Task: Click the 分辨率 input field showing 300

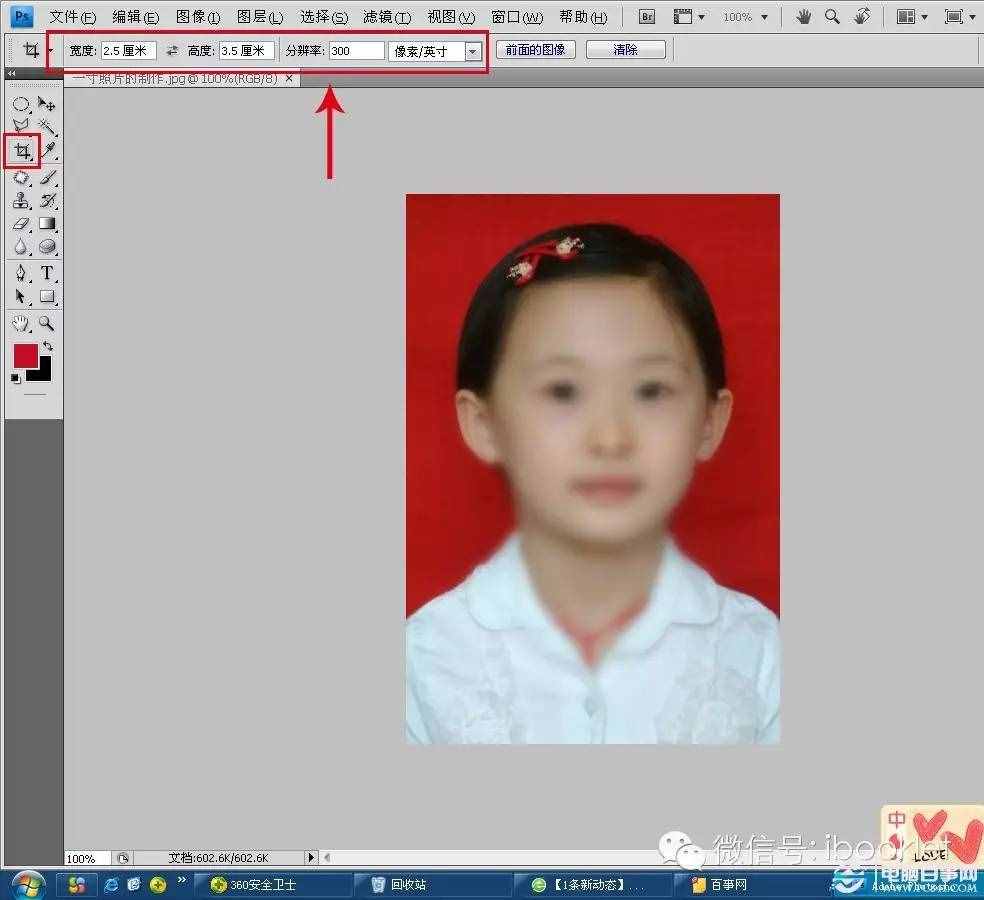Action: (x=355, y=50)
